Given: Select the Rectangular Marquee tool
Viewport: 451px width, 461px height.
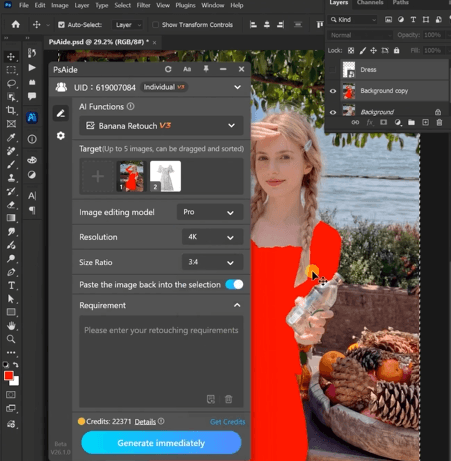Looking at the screenshot, I should (x=11, y=70).
